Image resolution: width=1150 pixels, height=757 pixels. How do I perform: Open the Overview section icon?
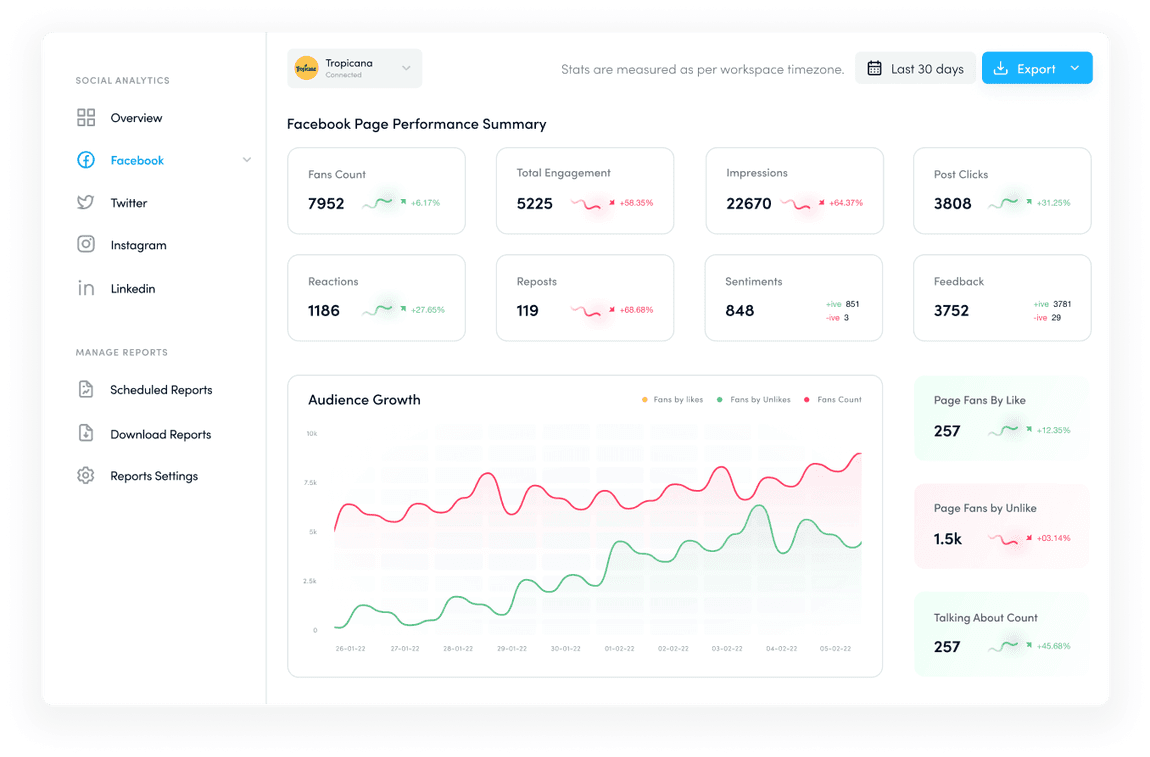tap(86, 117)
